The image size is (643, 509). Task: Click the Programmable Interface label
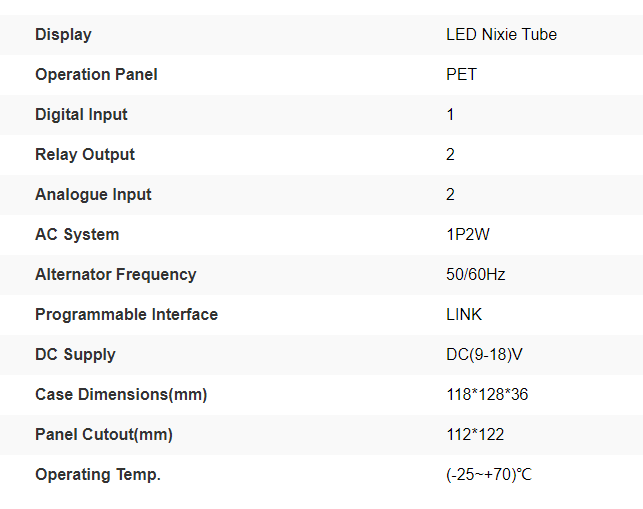coord(126,314)
